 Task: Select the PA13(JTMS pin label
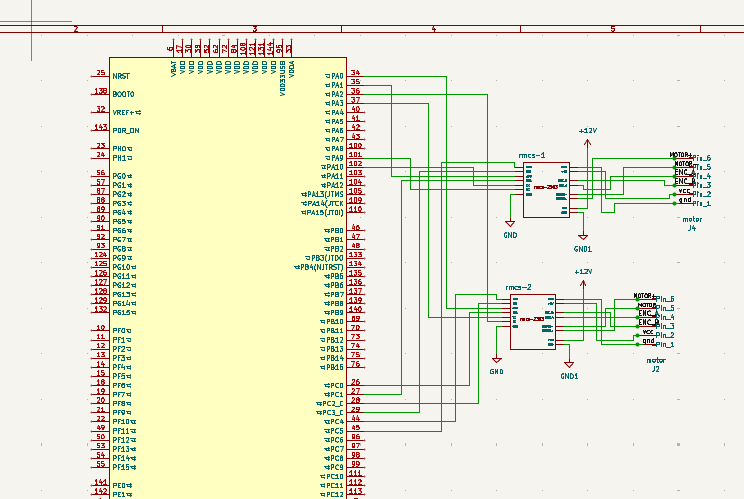[x=323, y=194]
